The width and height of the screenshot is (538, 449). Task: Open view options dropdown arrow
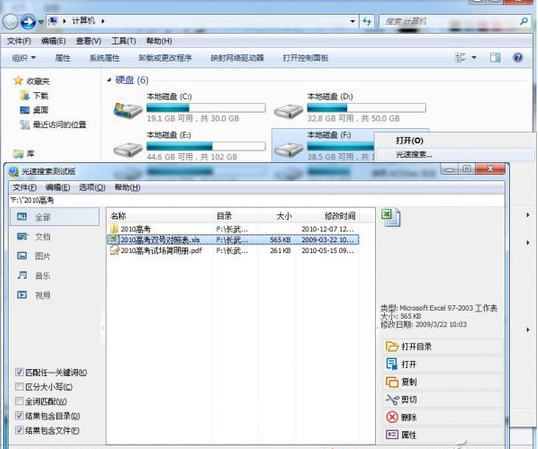pyautogui.click(x=474, y=58)
